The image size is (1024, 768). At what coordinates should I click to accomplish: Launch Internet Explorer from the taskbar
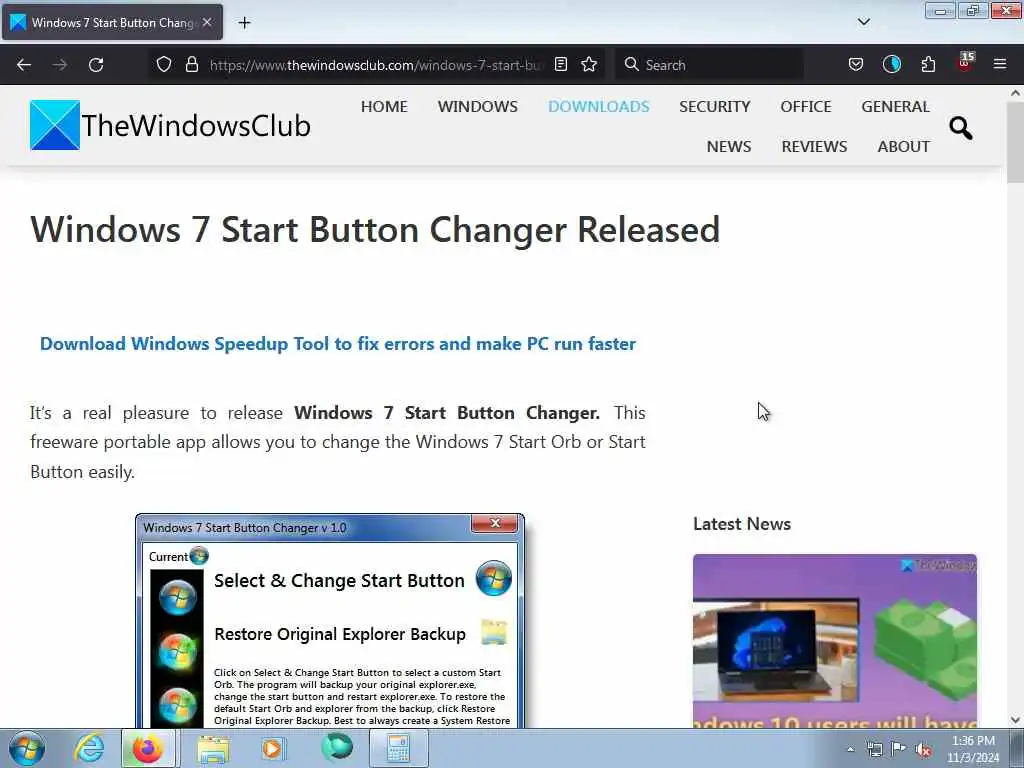click(x=88, y=748)
